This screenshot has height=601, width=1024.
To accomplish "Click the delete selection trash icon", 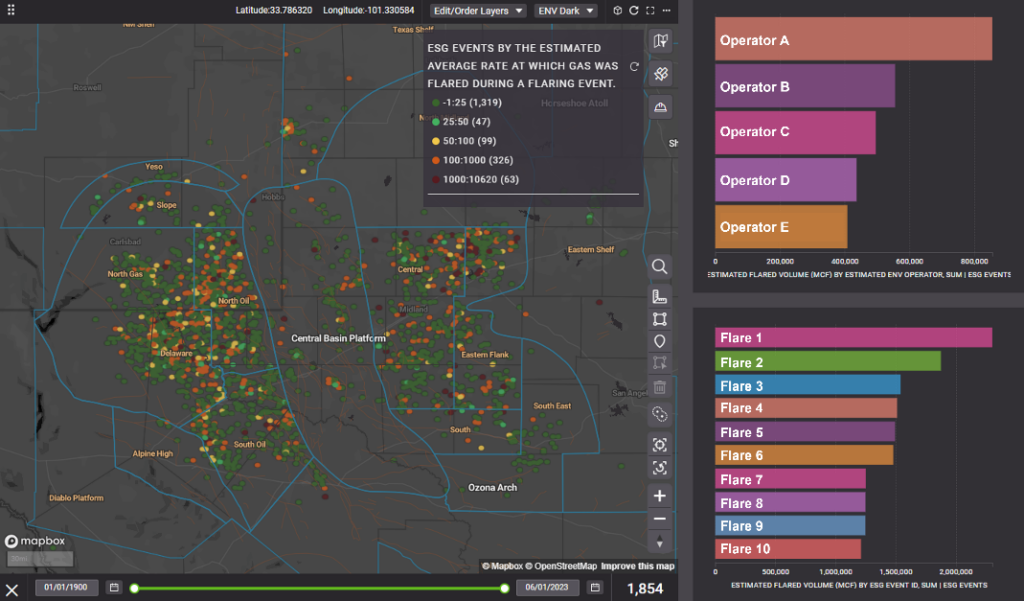I will point(659,386).
